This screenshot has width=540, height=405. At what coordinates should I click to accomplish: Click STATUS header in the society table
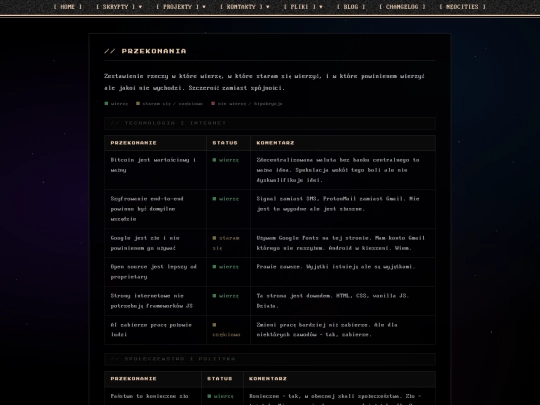pyautogui.click(x=220, y=378)
